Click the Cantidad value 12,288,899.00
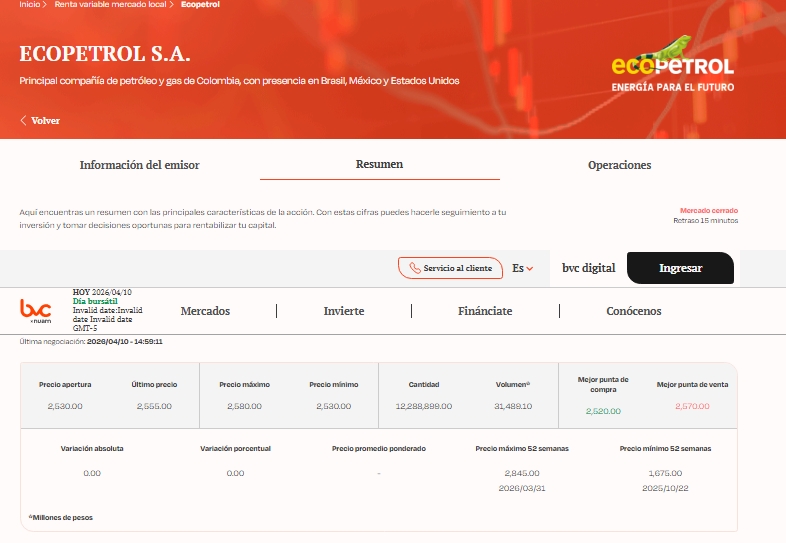 (x=424, y=406)
